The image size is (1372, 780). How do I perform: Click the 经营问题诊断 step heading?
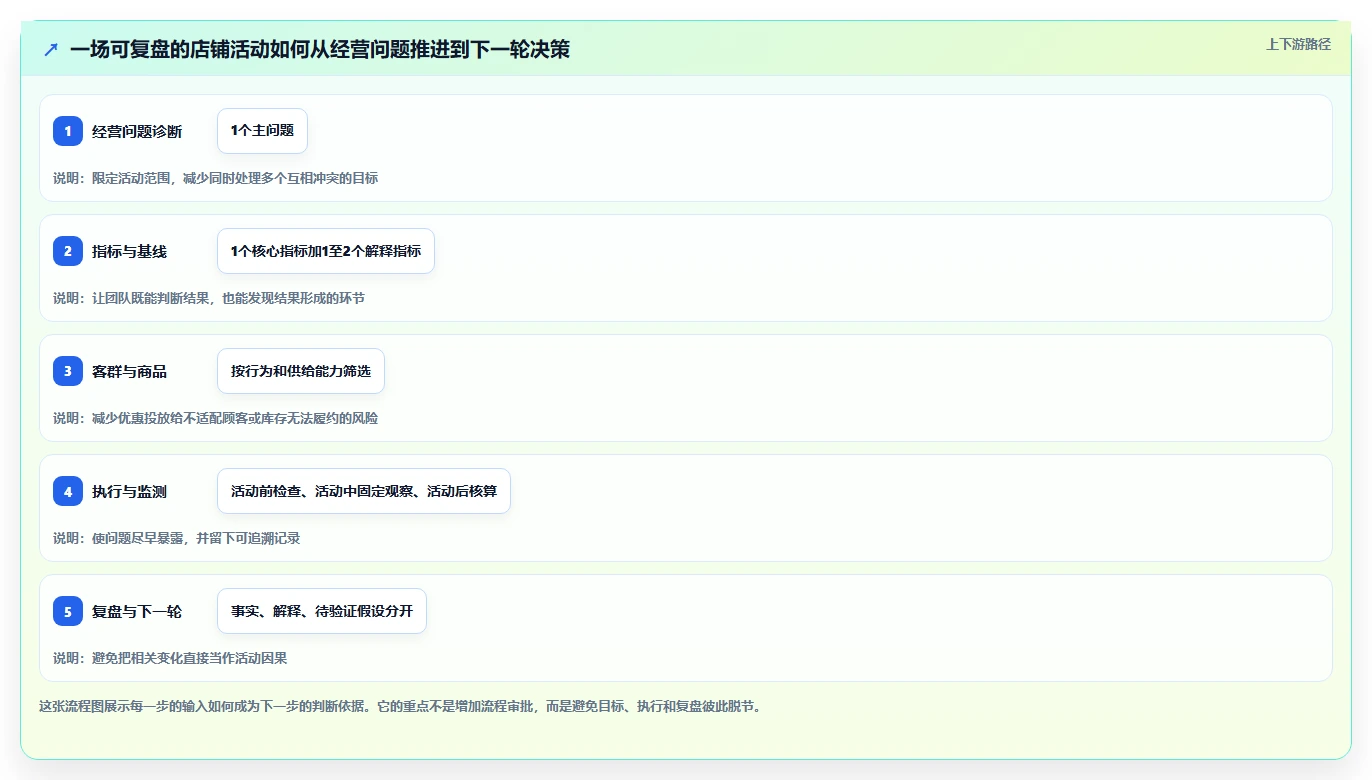[x=137, y=131]
